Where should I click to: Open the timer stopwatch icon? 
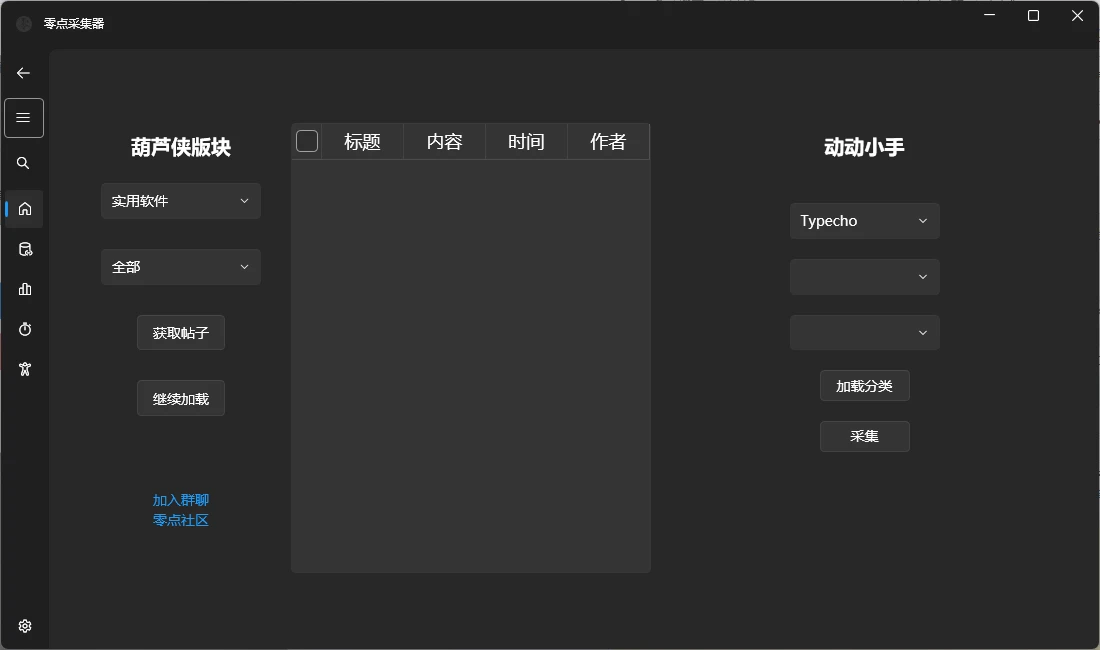[x=25, y=329]
